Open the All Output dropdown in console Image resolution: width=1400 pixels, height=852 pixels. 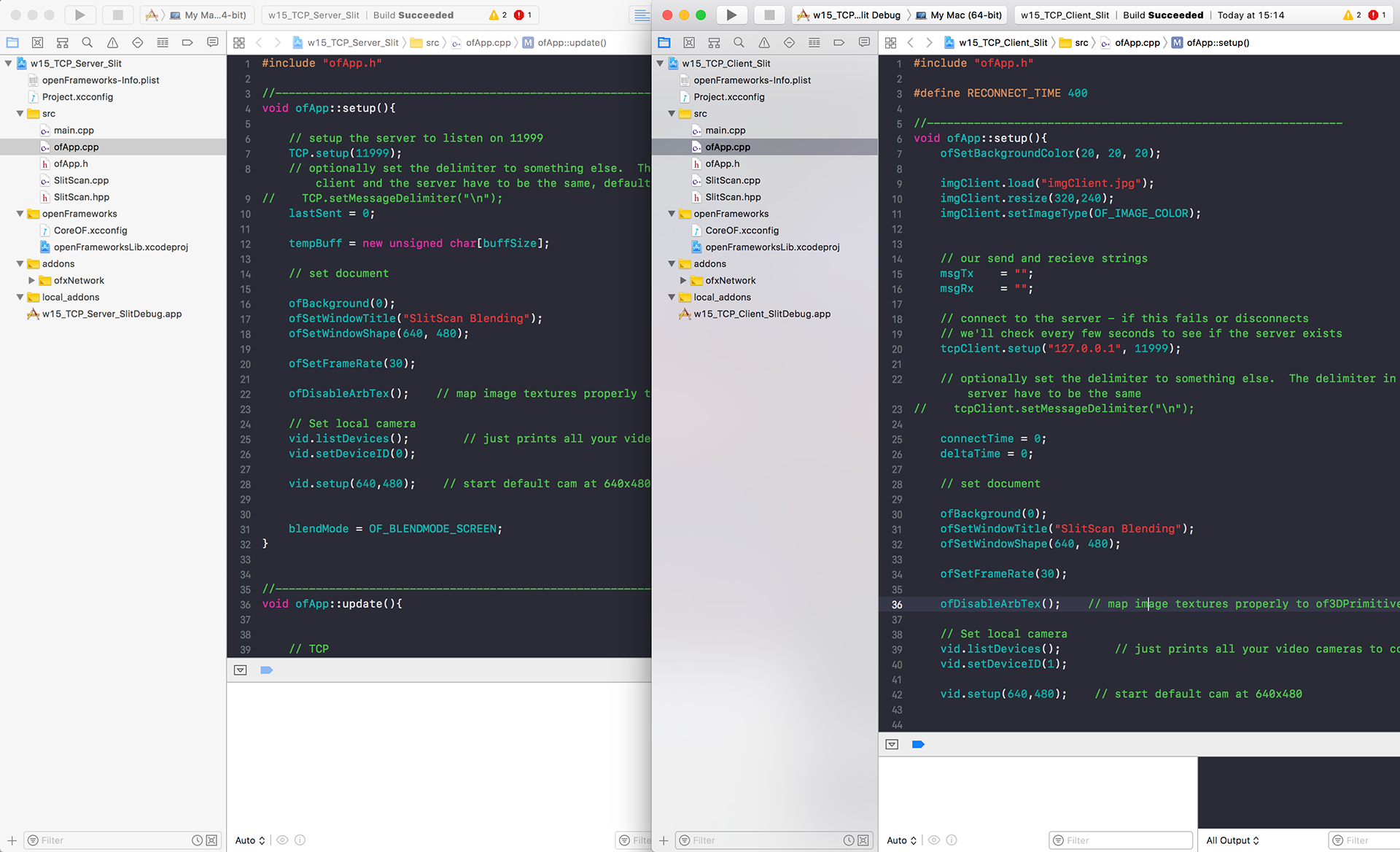click(x=1232, y=840)
